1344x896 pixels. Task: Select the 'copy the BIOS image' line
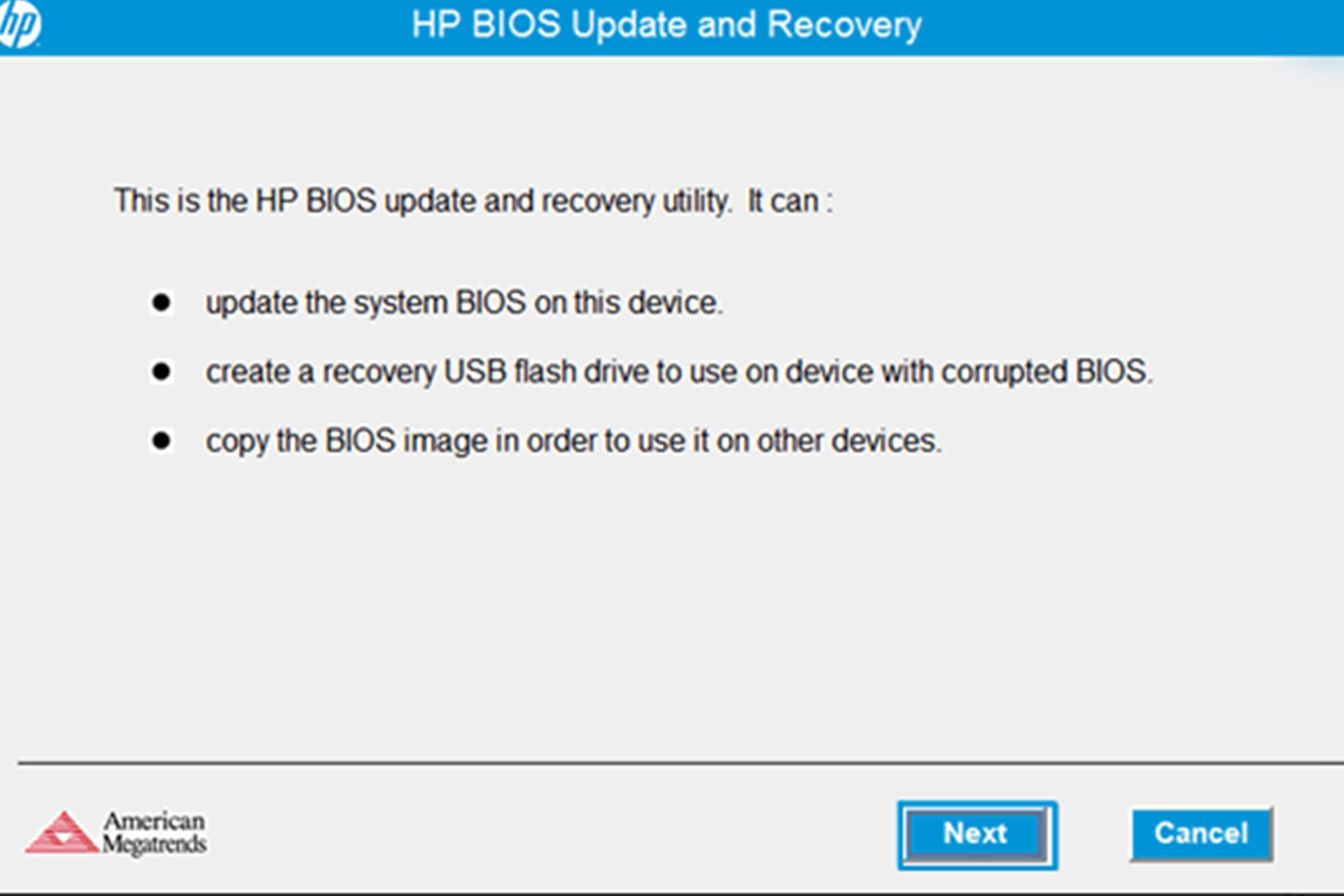573,441
